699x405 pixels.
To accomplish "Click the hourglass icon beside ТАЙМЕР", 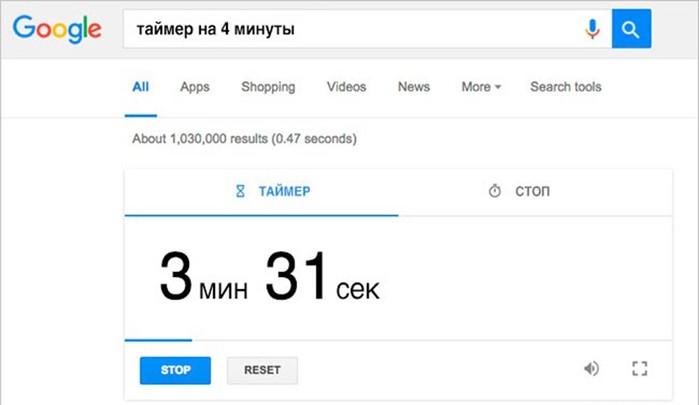I will 240,191.
